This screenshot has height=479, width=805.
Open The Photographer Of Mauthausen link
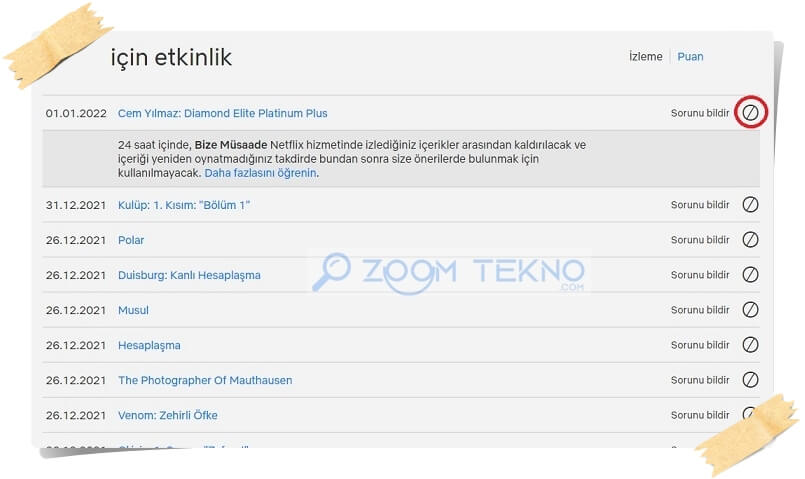(205, 380)
